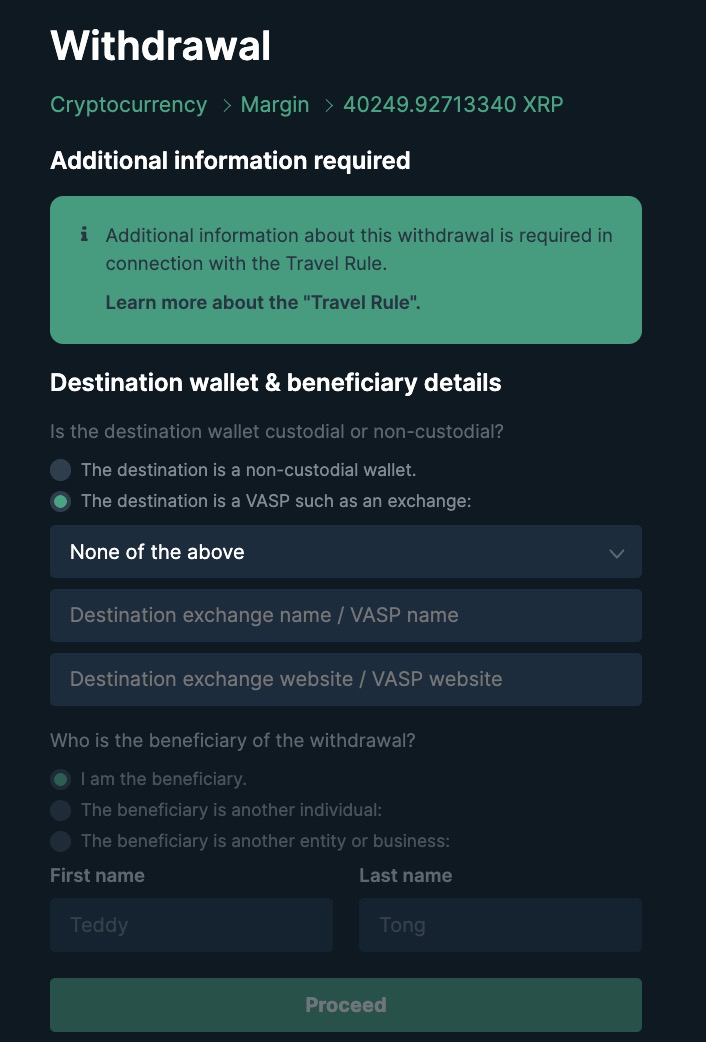Select "I am the beneficiary" radio button
Screen dimensions: 706x1042
click(61, 779)
